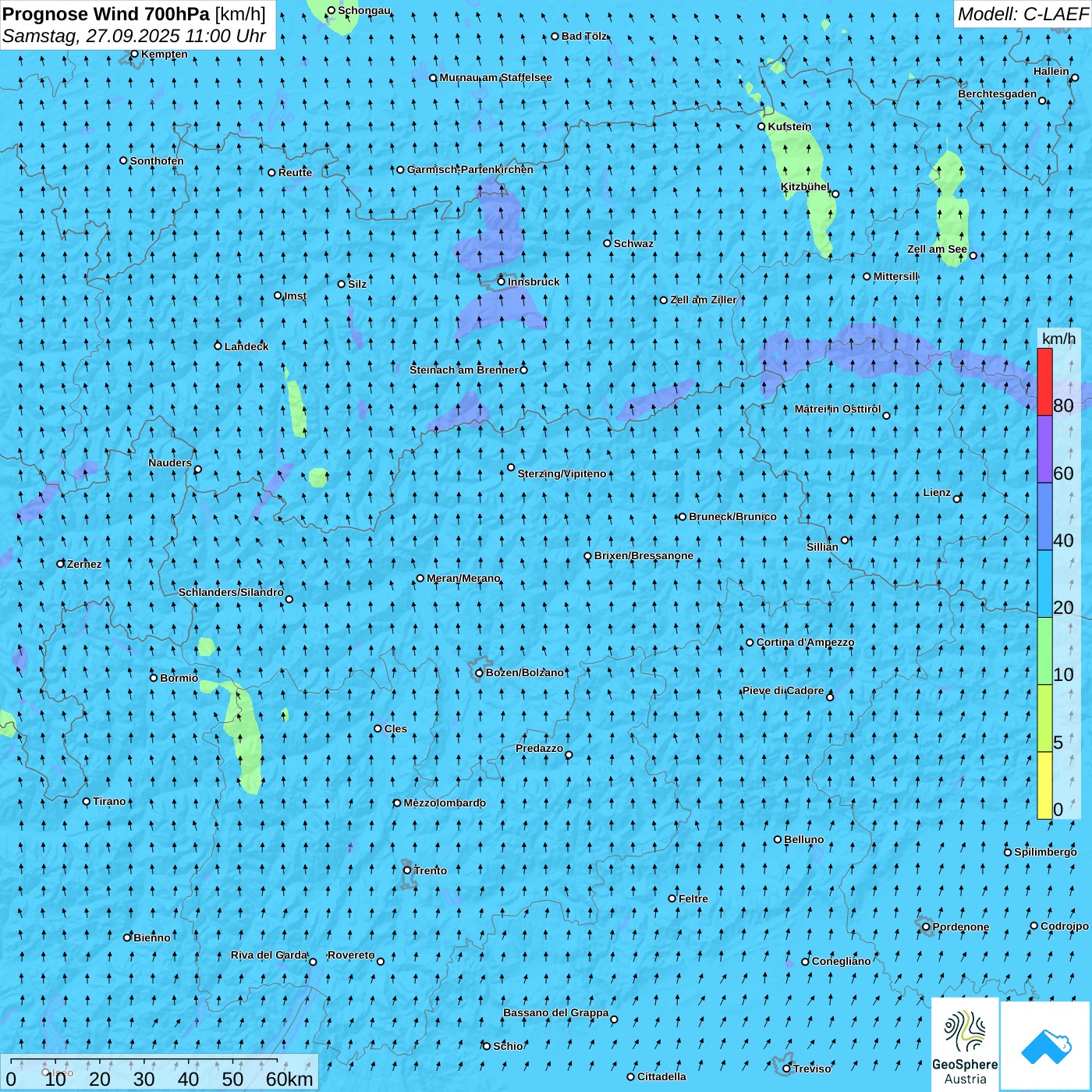Screen dimensions: 1092x1092
Task: Click the purple 60 km/h legend color
Action: [1044, 449]
